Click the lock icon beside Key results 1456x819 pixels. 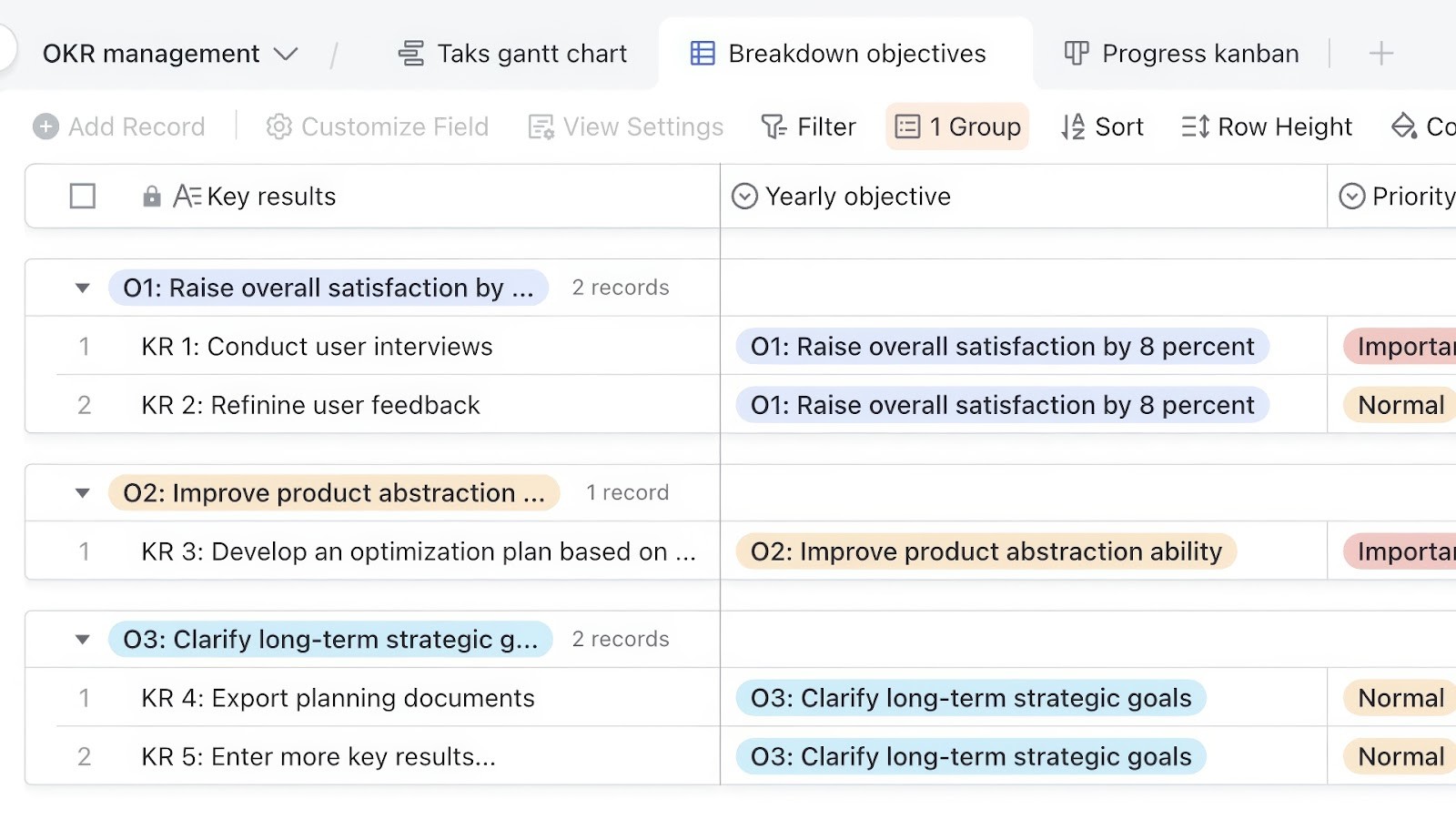150,196
